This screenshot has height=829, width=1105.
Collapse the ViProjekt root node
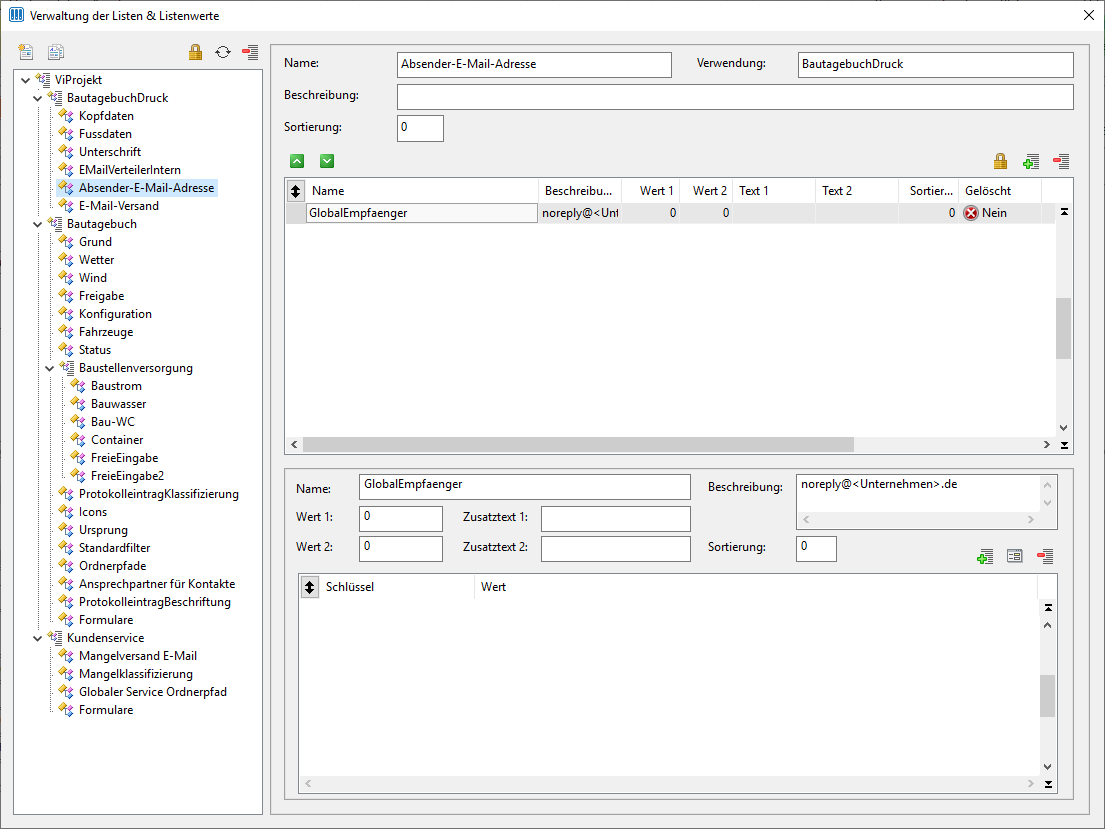coord(26,80)
